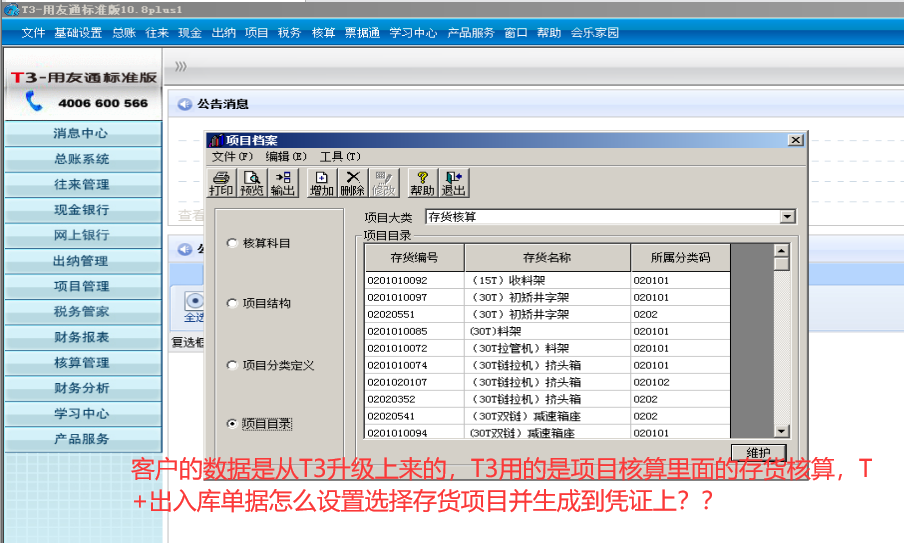Select cell (30T)料架 in the table

547,331
